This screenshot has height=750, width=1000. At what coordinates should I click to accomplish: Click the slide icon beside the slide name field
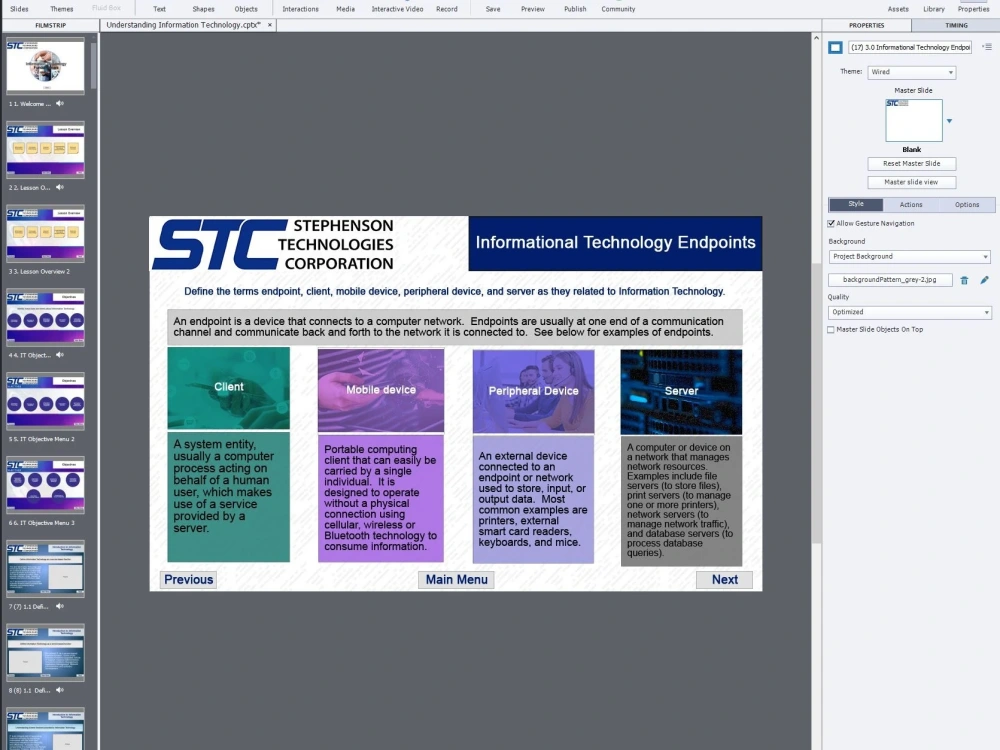pos(835,47)
